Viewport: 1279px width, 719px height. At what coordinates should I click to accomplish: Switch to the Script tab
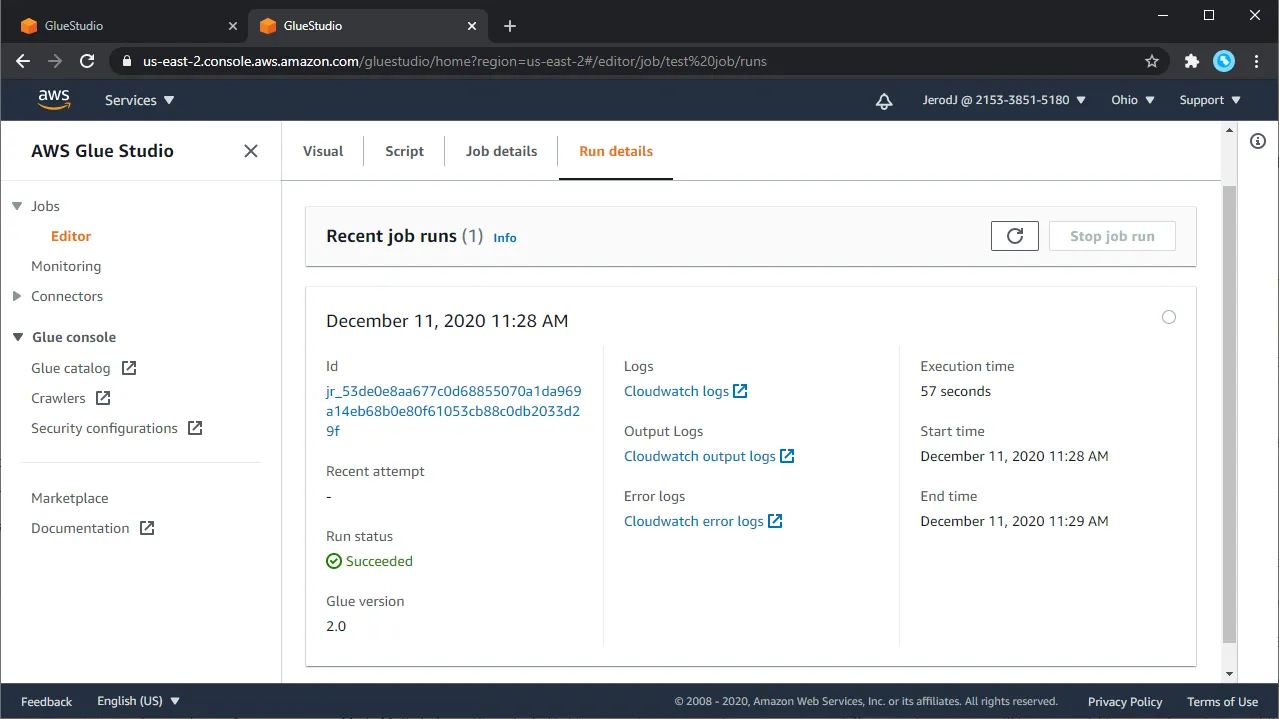tap(404, 151)
